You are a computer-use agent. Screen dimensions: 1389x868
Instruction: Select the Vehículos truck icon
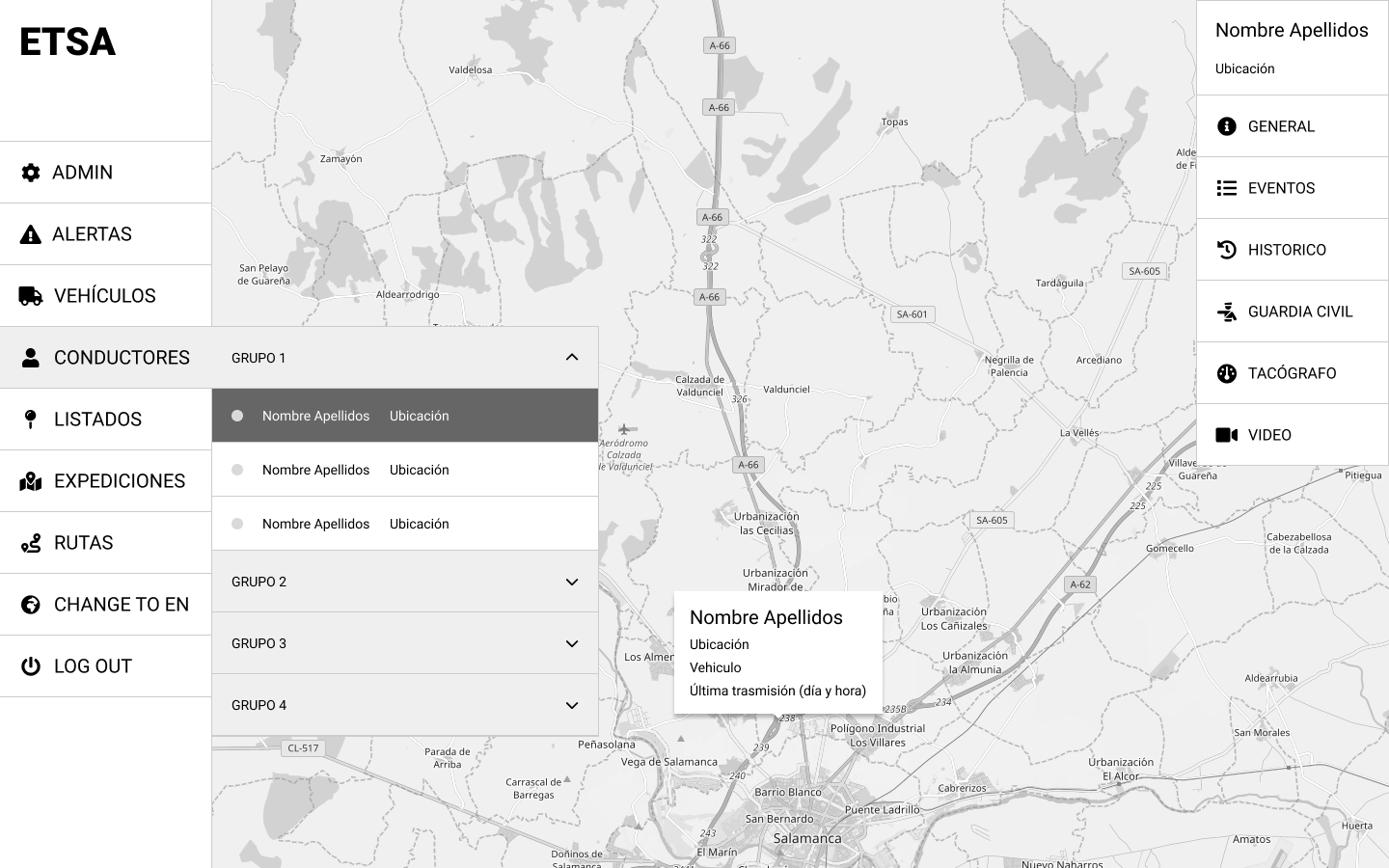31,296
